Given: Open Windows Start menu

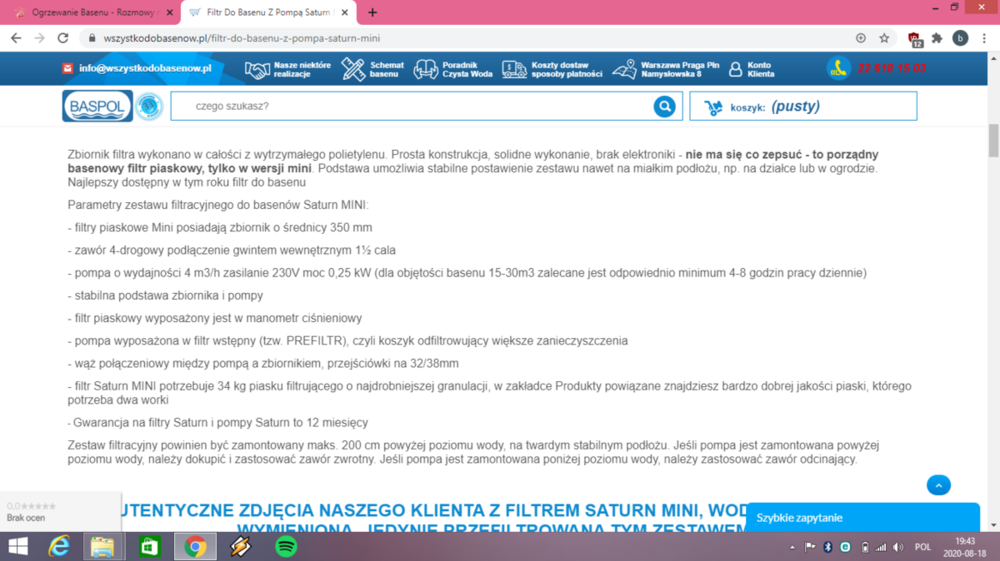Looking at the screenshot, I should click(x=18, y=546).
